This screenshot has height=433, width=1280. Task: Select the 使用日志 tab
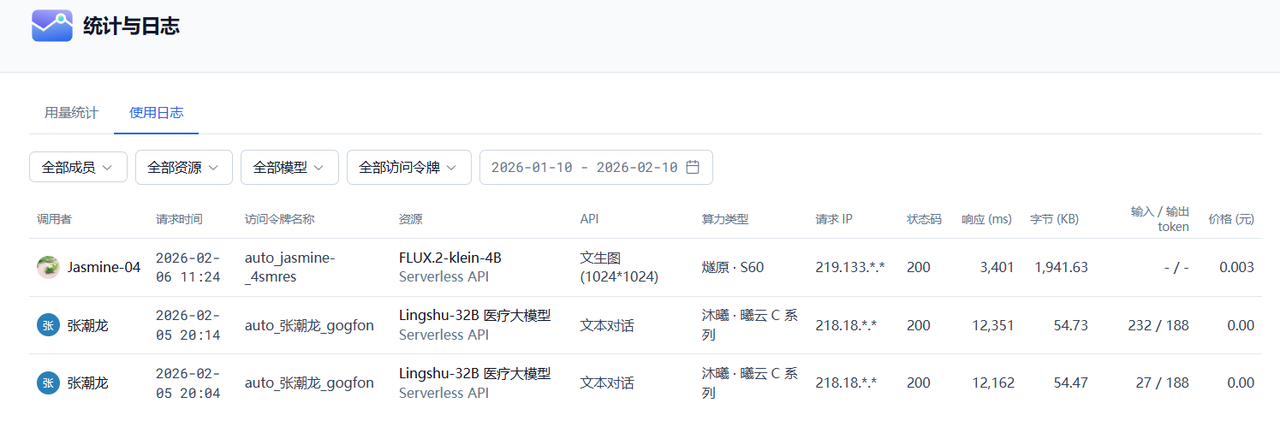point(156,113)
